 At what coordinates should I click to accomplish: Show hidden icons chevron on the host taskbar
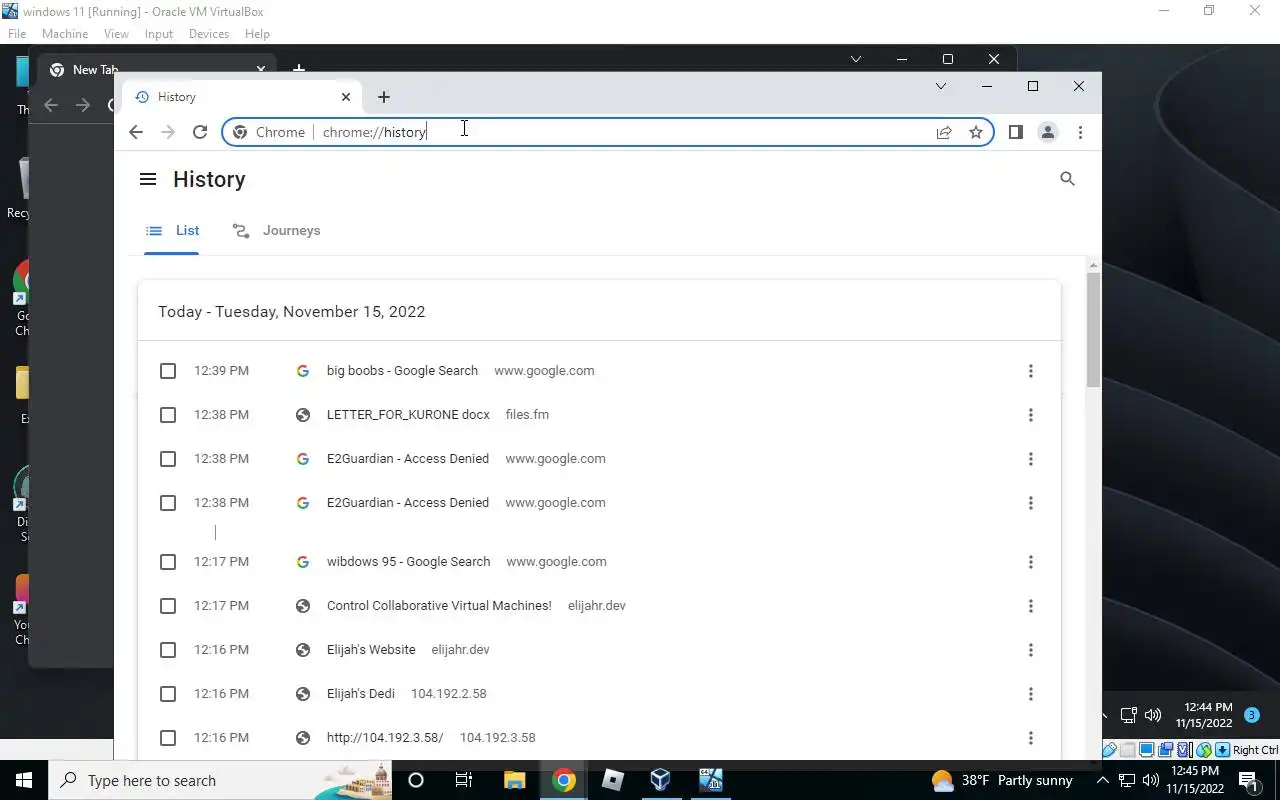1103,780
